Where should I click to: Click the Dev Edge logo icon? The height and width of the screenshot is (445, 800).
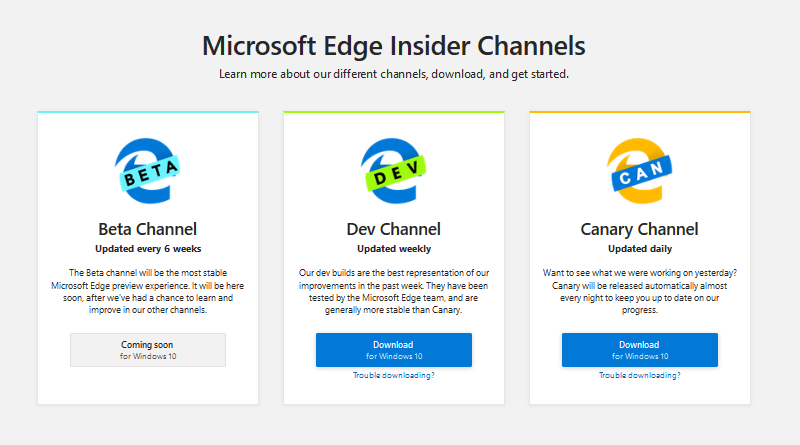393,171
